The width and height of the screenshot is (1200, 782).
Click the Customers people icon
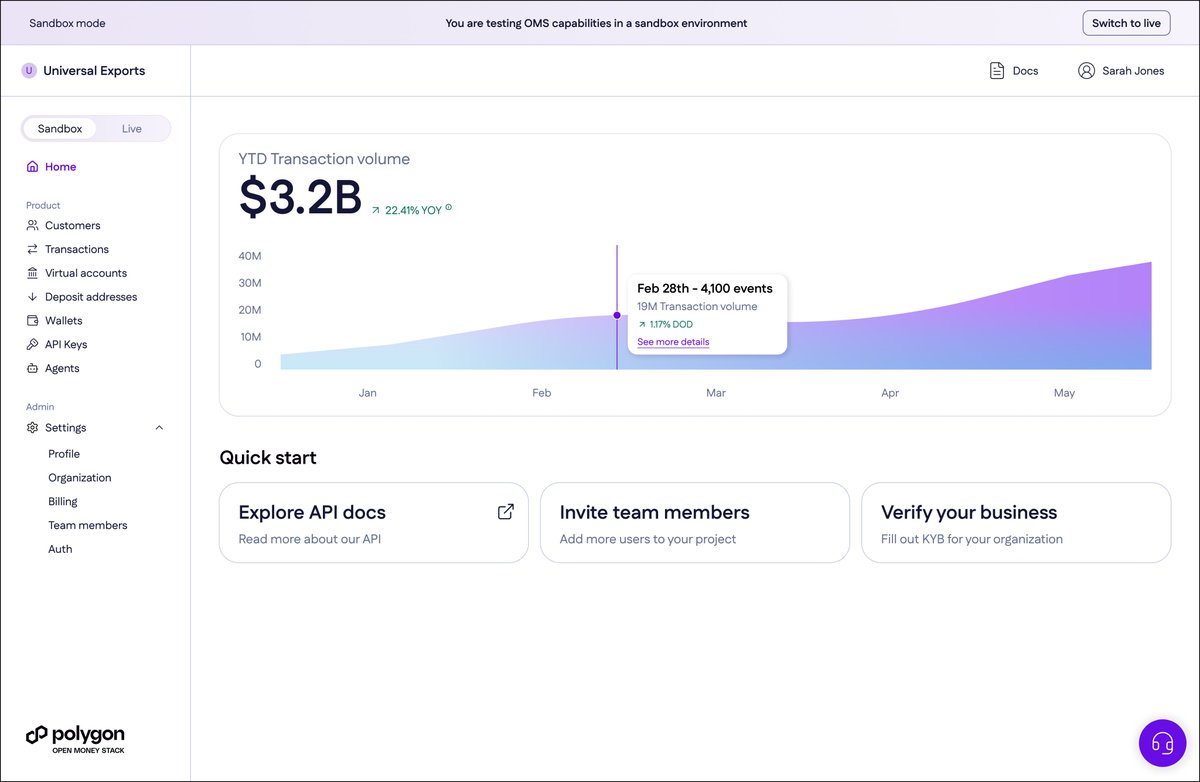[x=32, y=225]
